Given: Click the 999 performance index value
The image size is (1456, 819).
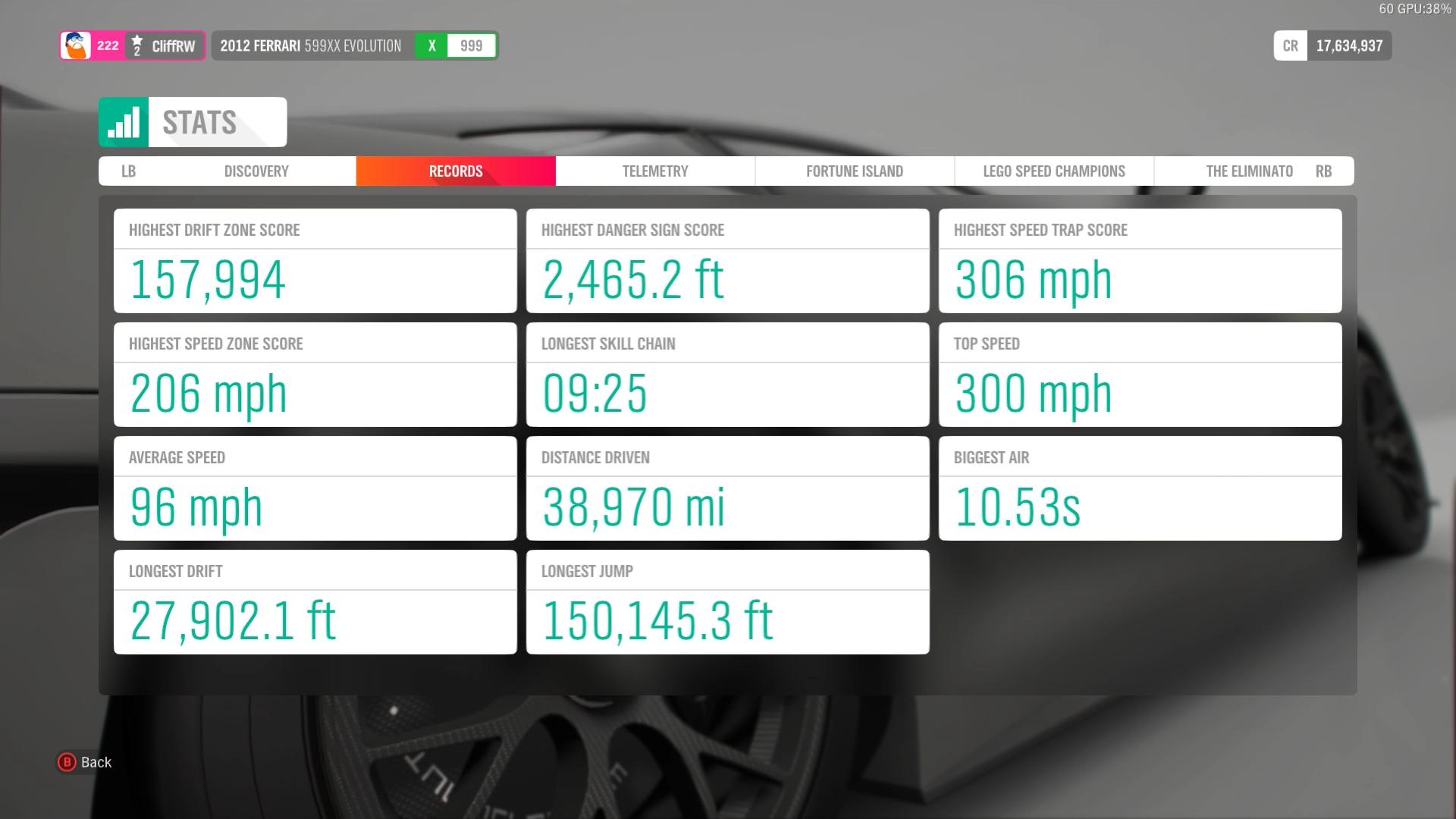Looking at the screenshot, I should point(471,45).
